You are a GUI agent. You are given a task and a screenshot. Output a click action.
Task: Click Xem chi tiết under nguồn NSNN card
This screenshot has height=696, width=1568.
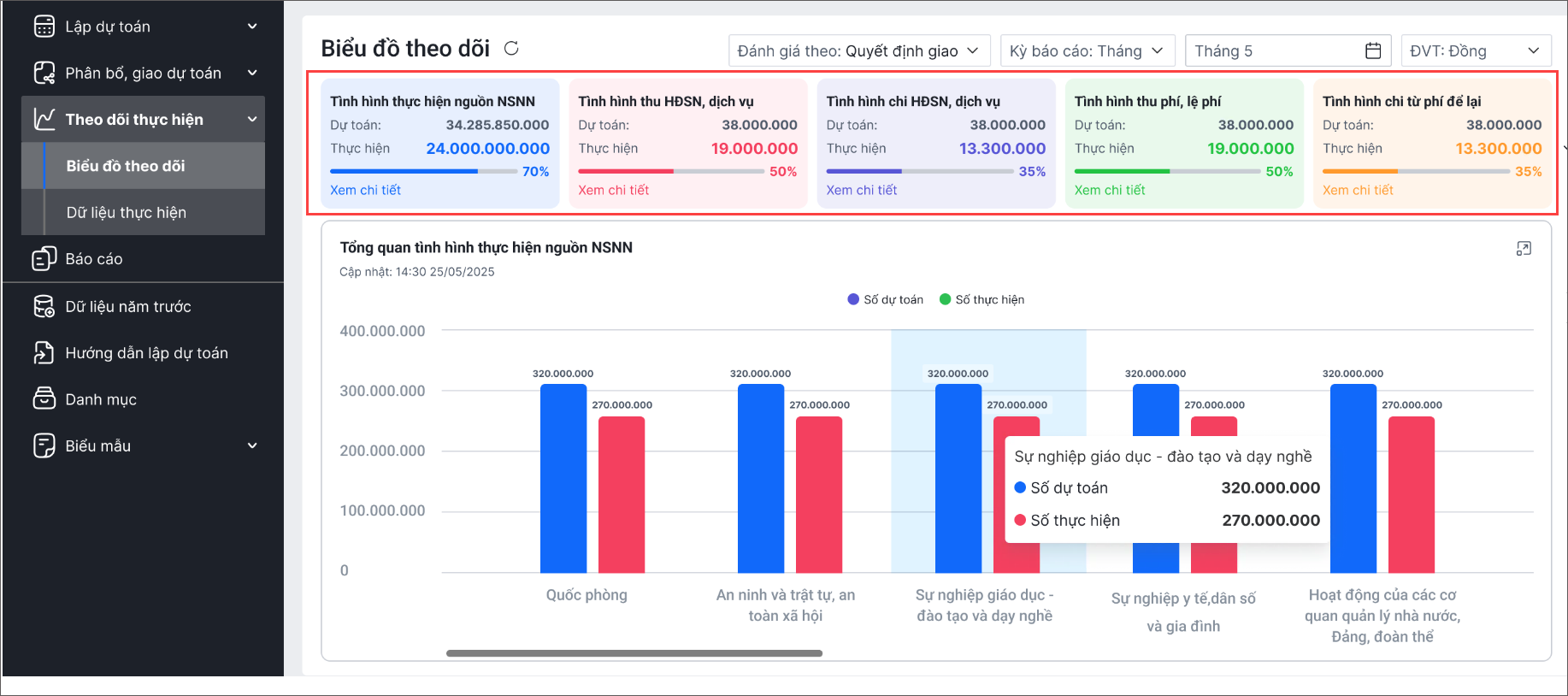(365, 191)
